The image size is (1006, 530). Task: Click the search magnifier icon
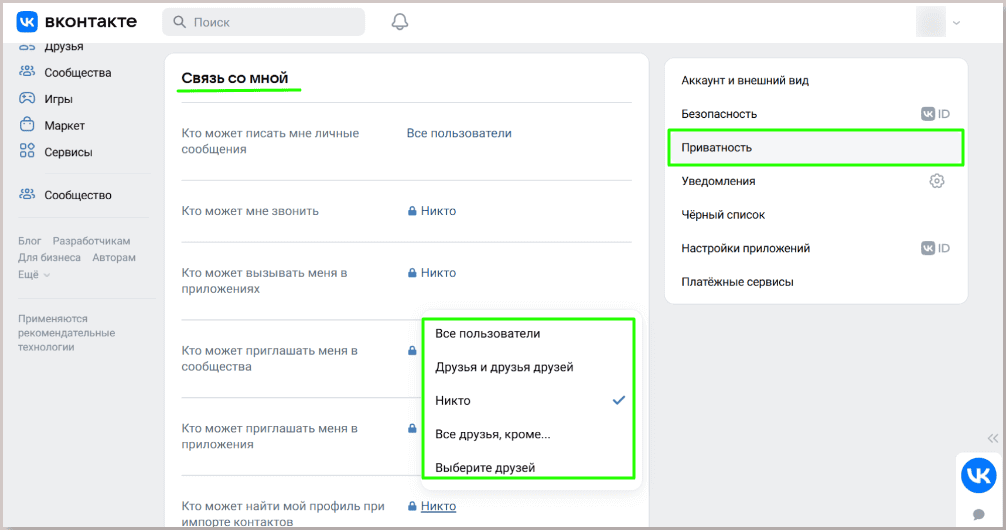pos(180,22)
